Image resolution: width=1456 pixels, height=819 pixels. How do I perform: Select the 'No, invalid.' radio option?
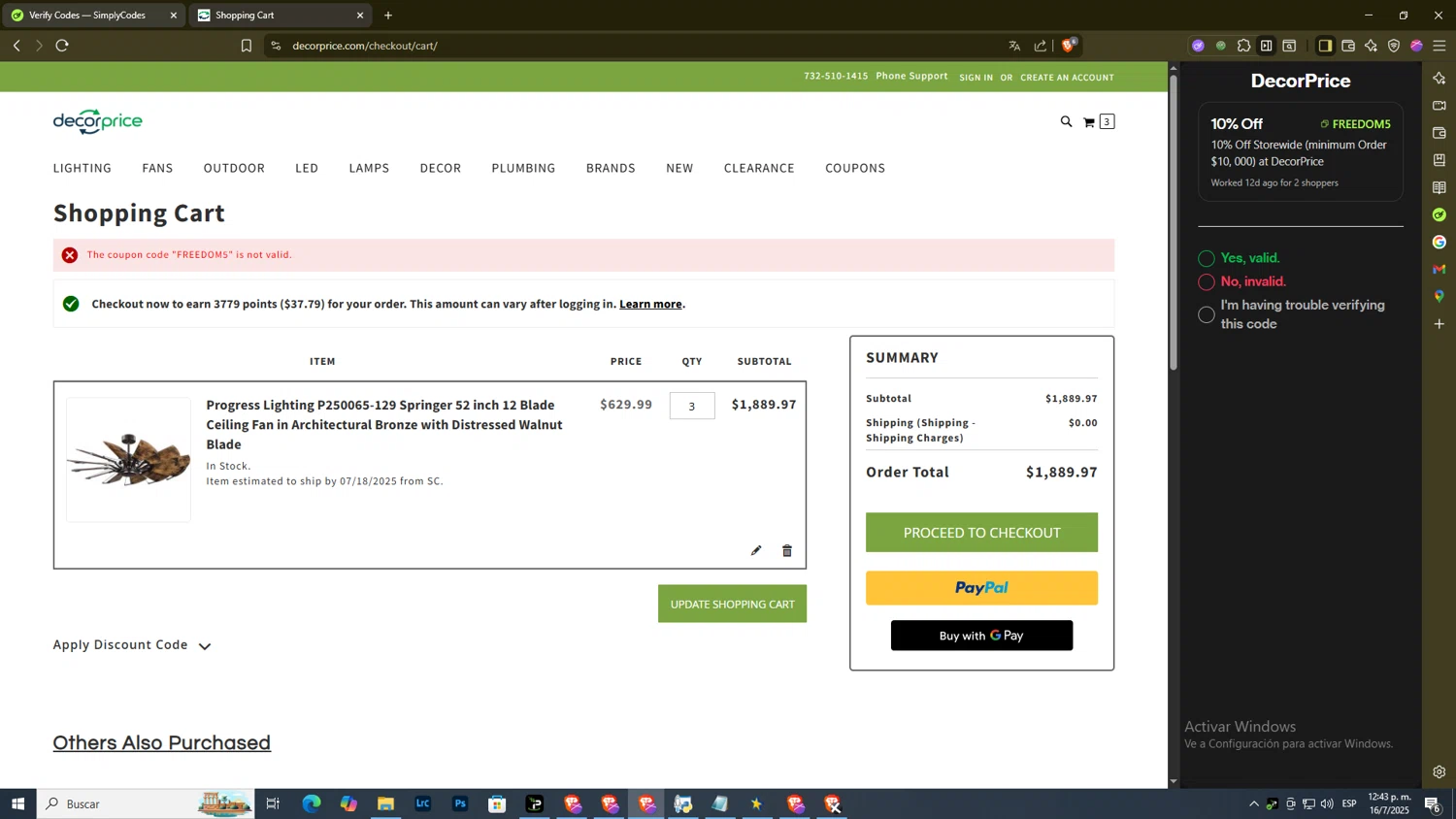tap(1207, 281)
